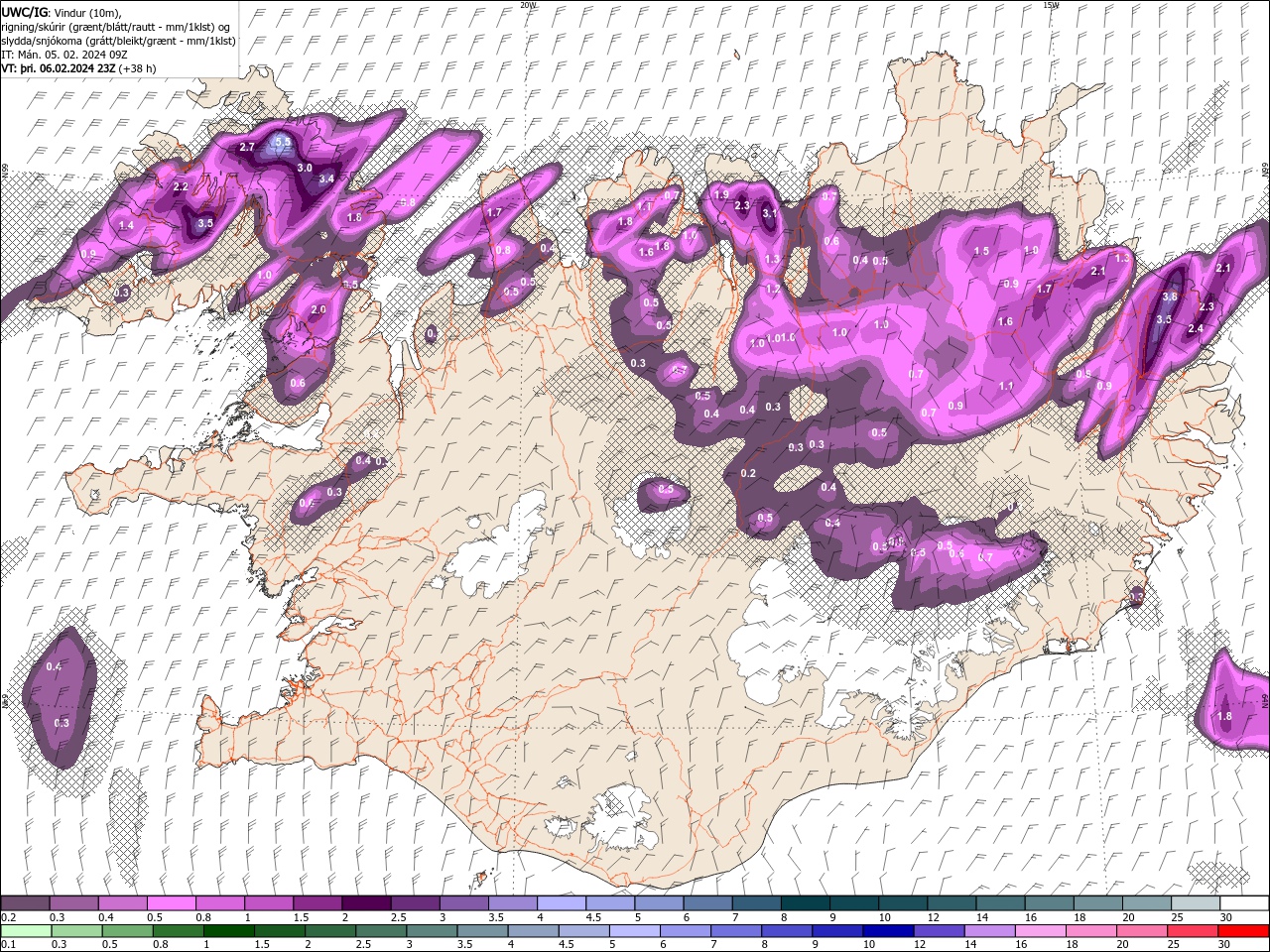Select the top-row swatch between 12 and 14
This screenshot has width=1270, height=952.
[x=951, y=903]
